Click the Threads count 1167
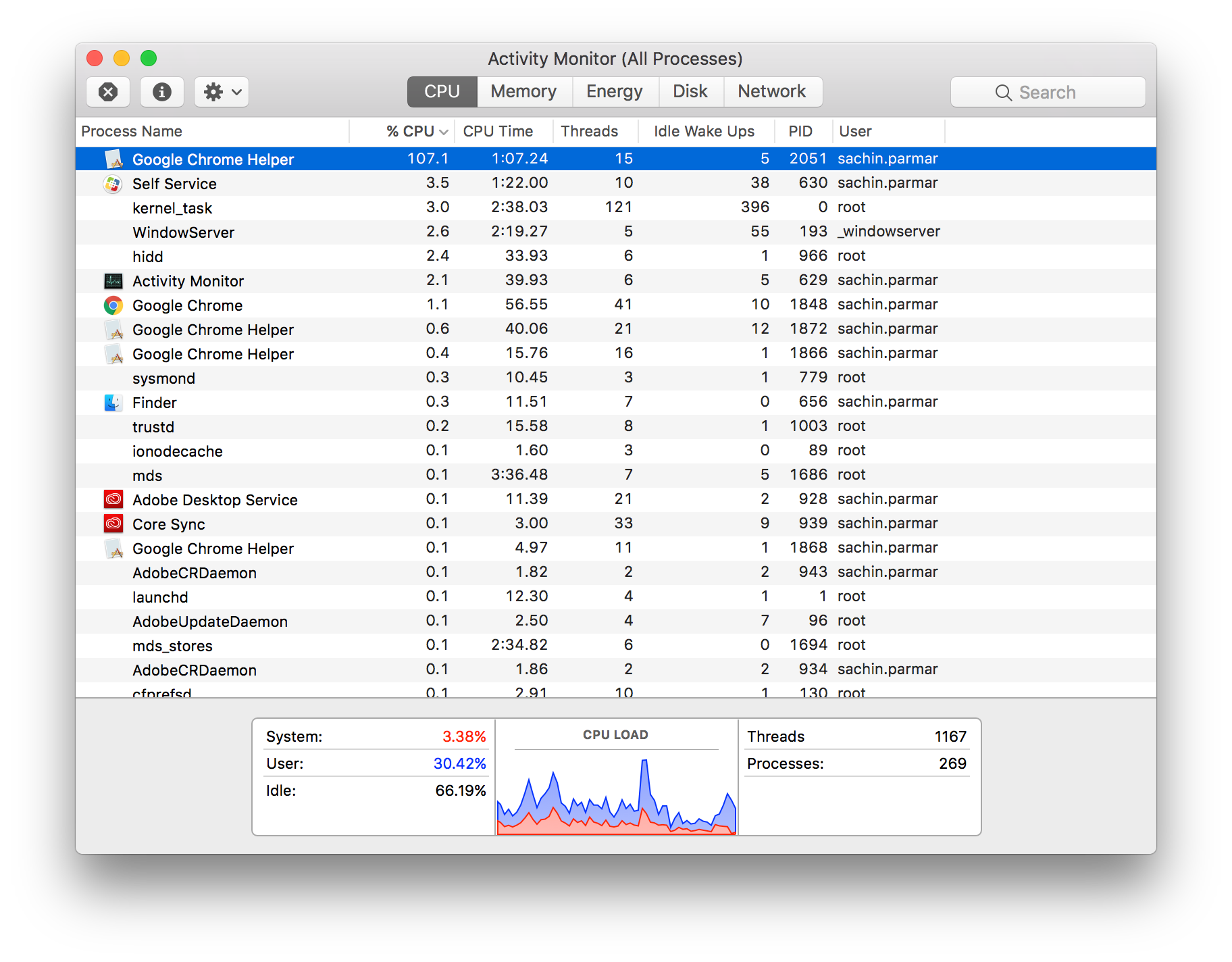The width and height of the screenshot is (1232, 962). point(950,736)
